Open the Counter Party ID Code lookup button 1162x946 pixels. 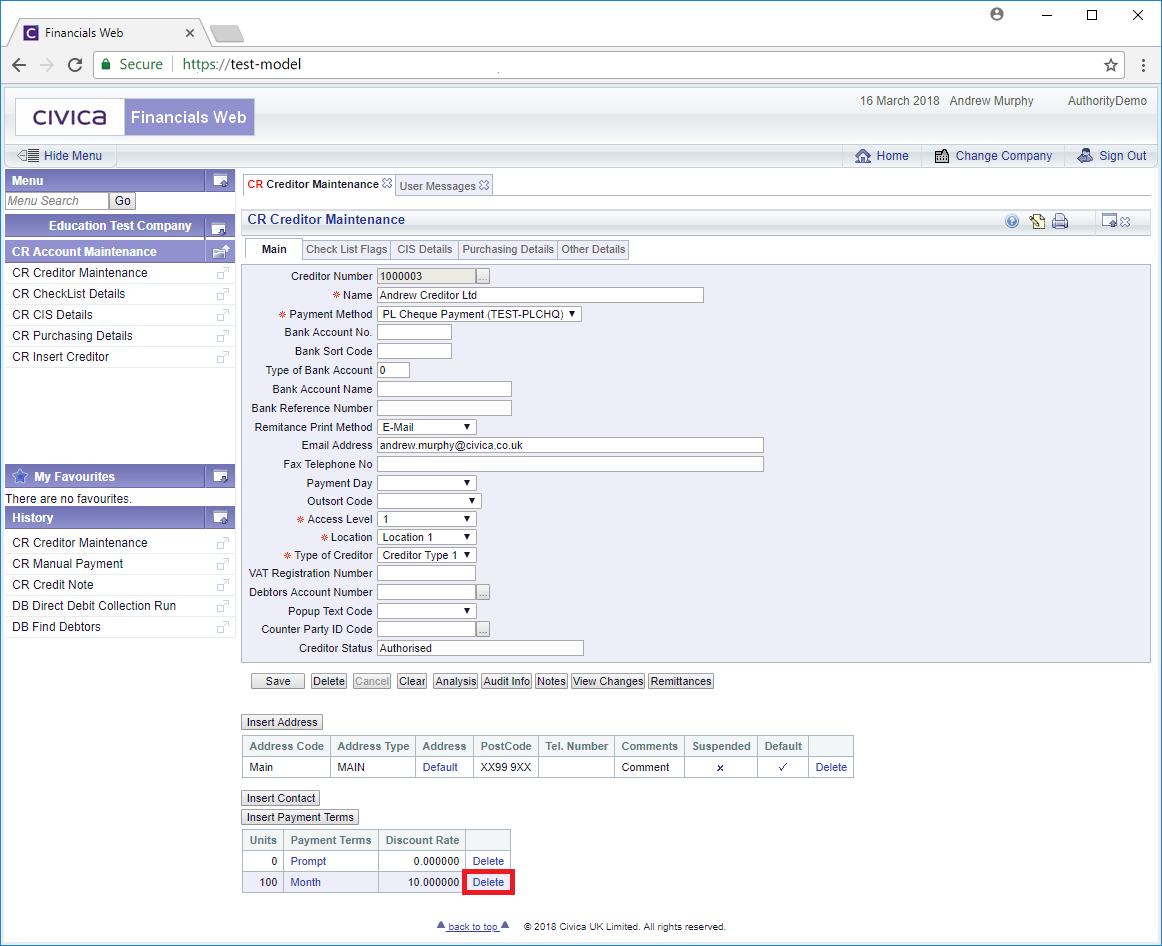[483, 630]
